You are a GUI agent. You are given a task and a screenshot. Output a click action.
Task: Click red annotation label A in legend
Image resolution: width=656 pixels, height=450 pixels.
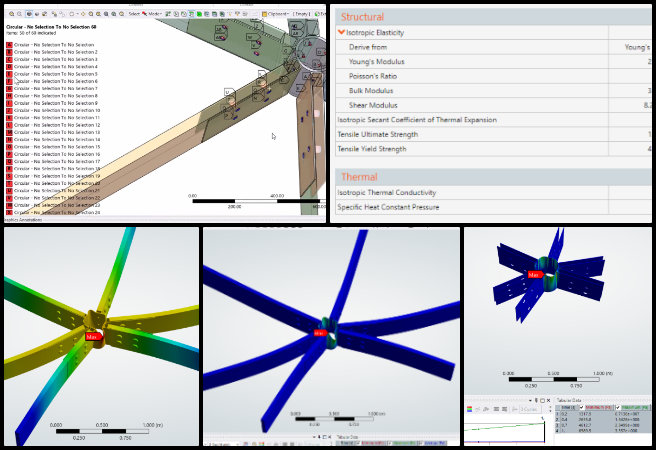(x=9, y=45)
